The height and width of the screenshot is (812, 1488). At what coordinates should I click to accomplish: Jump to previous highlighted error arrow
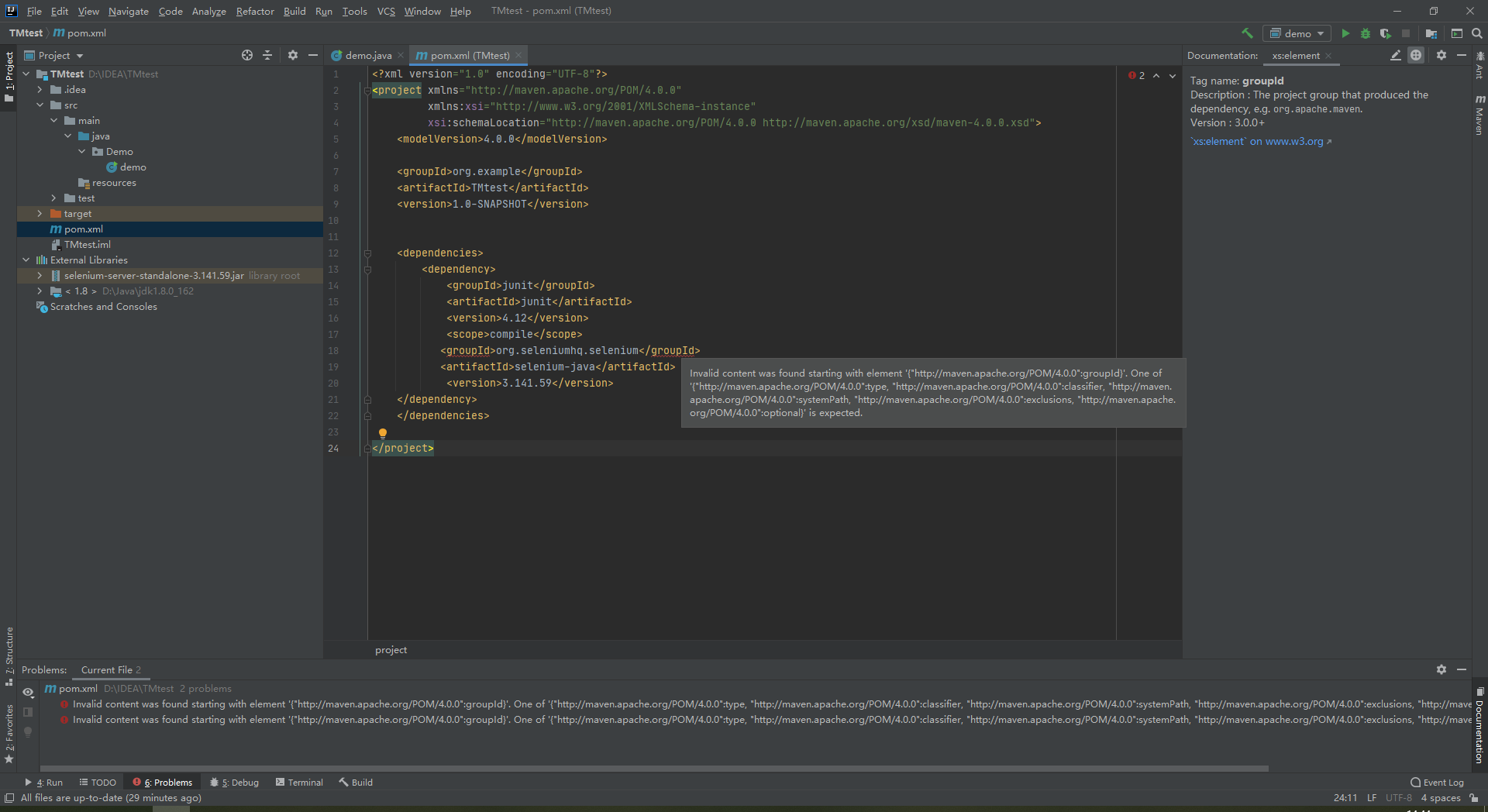tap(1156, 75)
